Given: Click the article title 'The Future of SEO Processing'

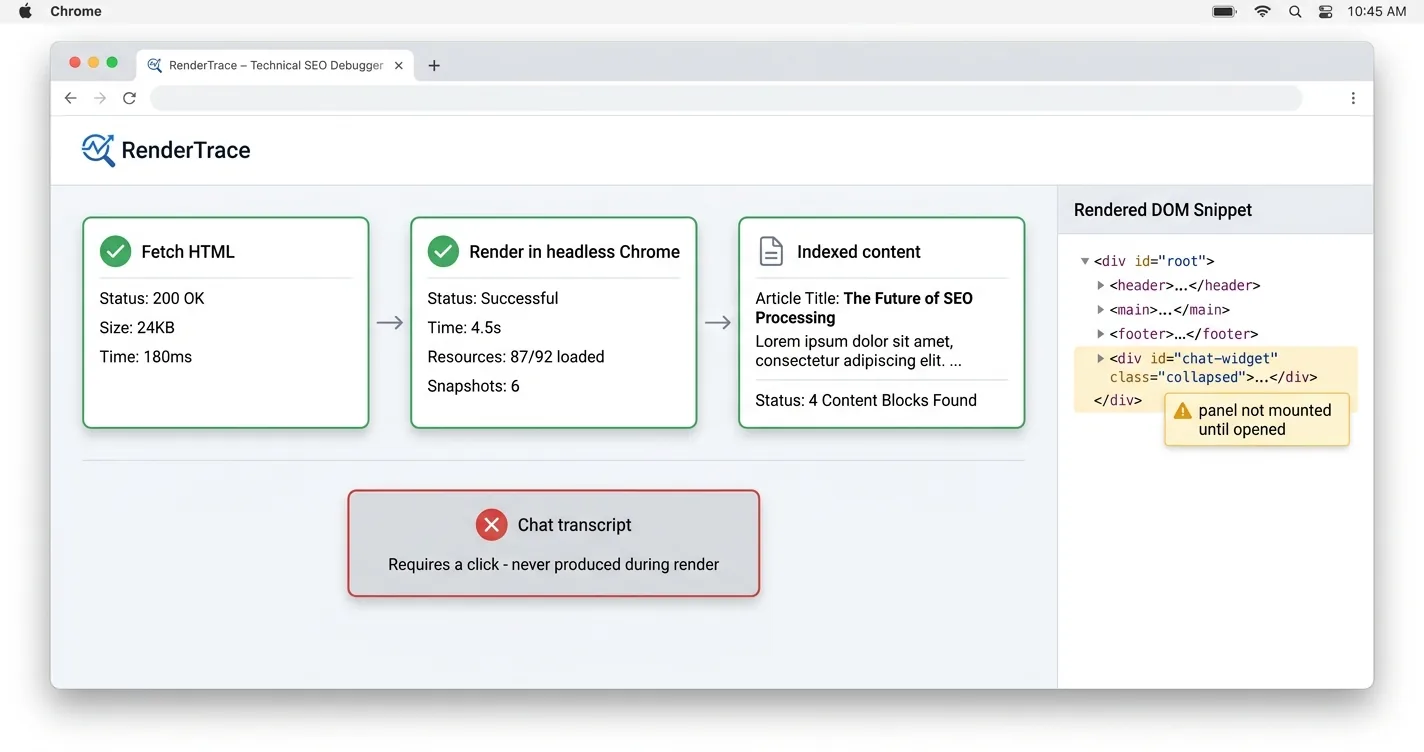Looking at the screenshot, I should (x=864, y=308).
